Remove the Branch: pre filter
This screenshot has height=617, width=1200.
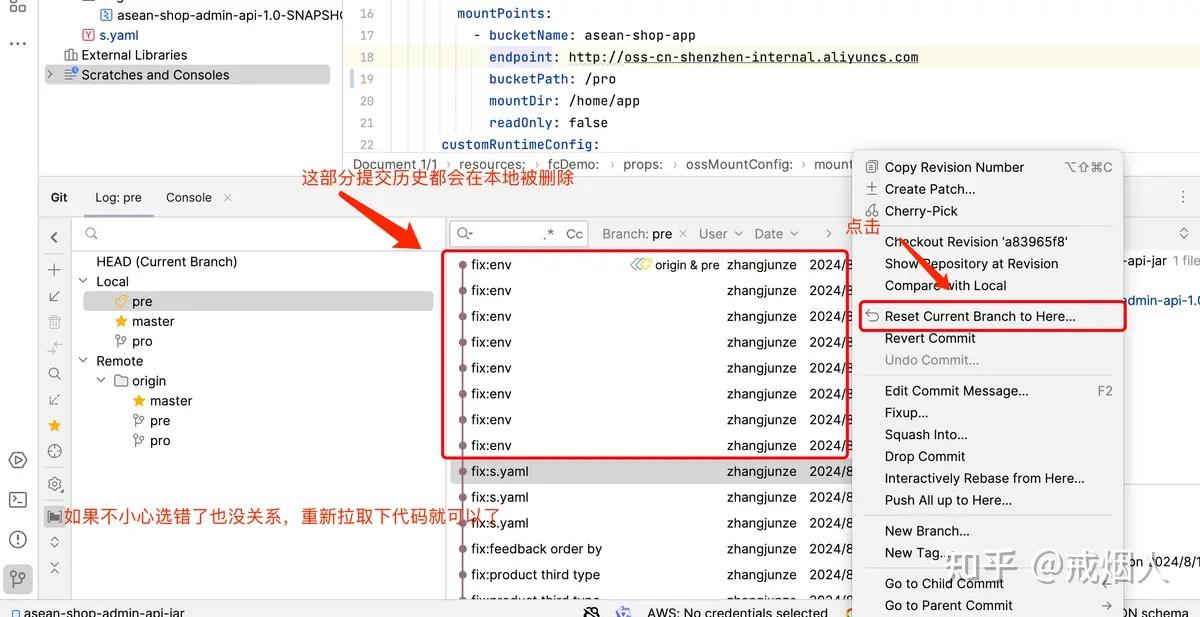pos(684,233)
